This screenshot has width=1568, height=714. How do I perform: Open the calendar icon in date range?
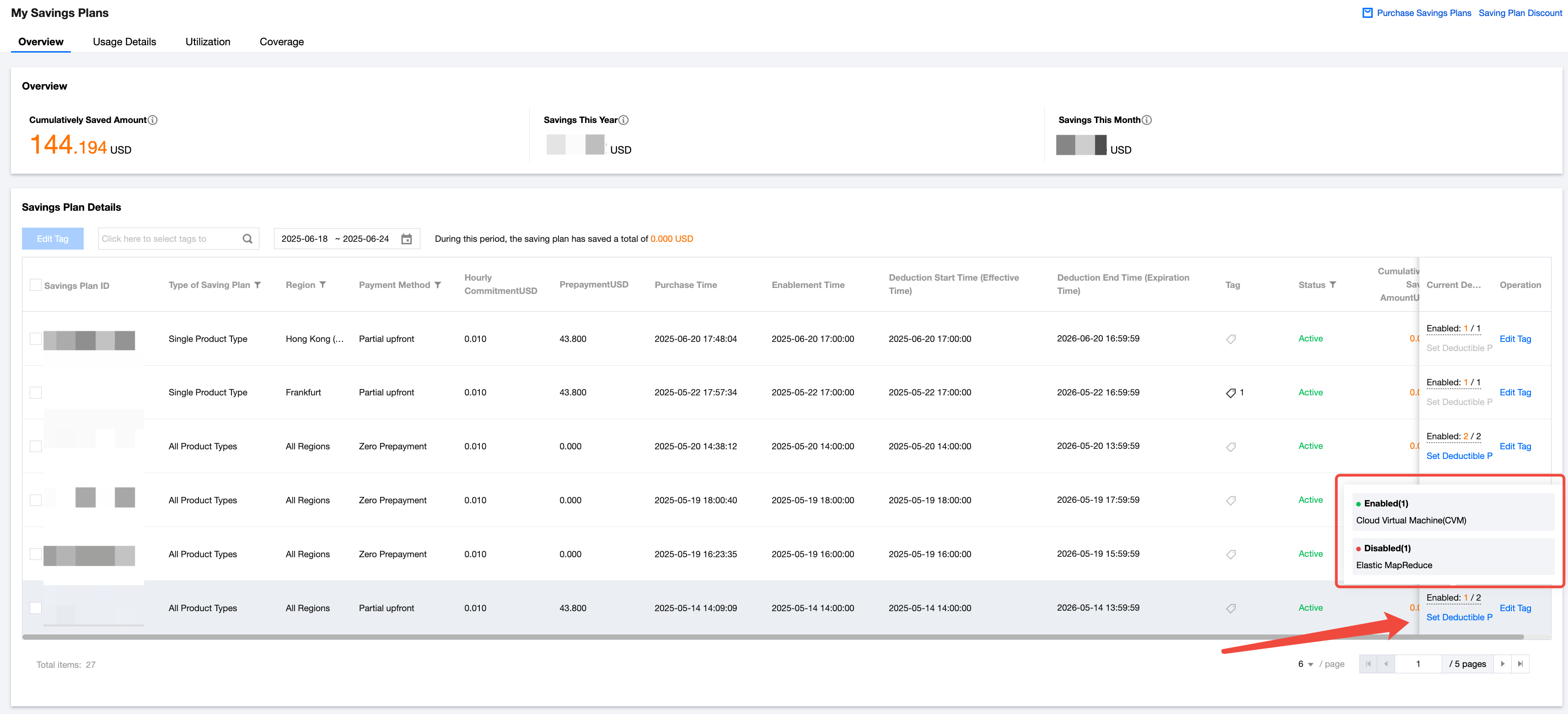(406, 239)
